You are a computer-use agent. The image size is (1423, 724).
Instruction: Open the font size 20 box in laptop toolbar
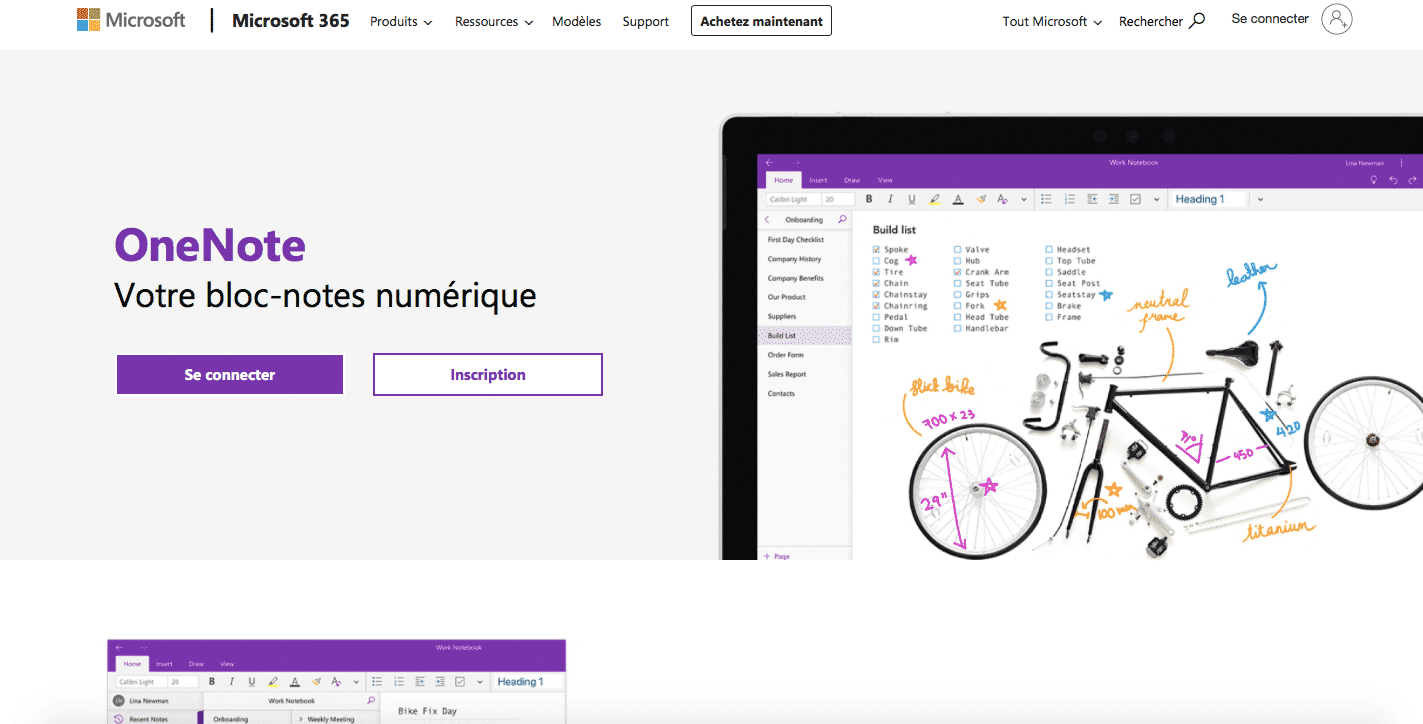click(x=838, y=199)
